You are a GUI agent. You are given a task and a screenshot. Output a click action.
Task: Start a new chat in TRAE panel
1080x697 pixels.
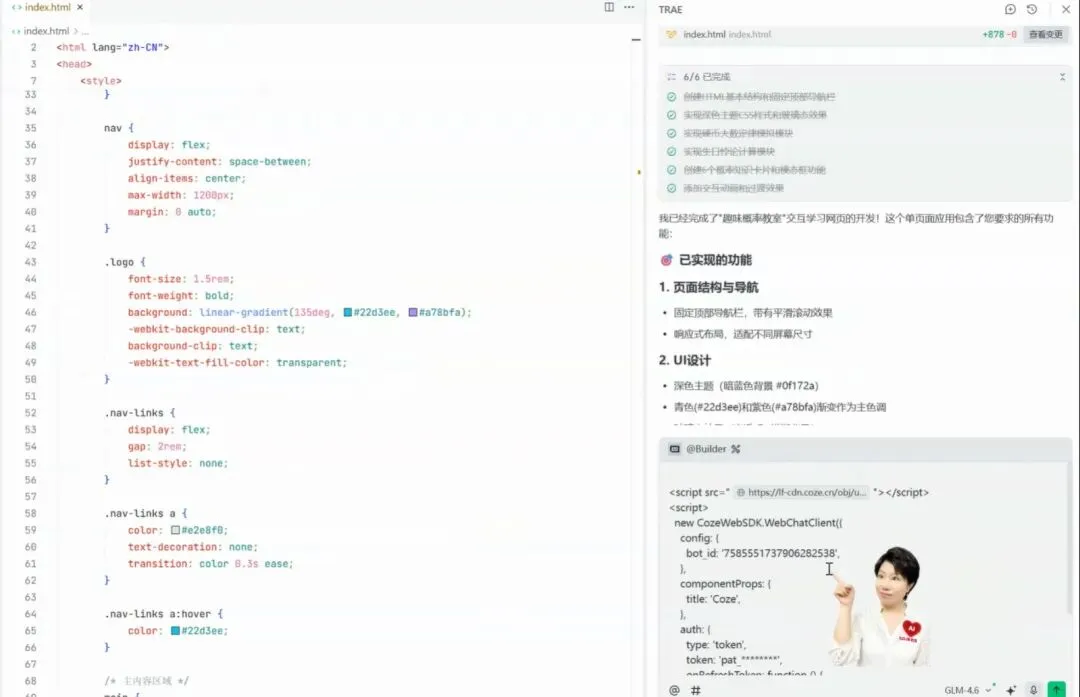point(1010,9)
